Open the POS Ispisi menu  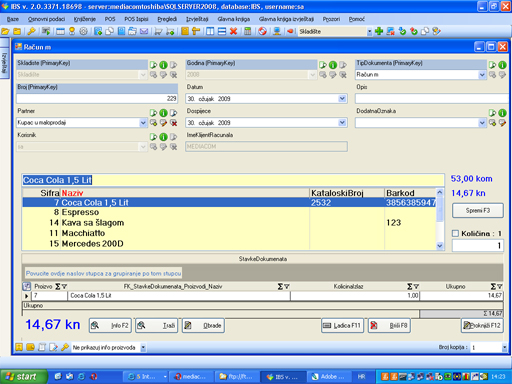tap(136, 19)
